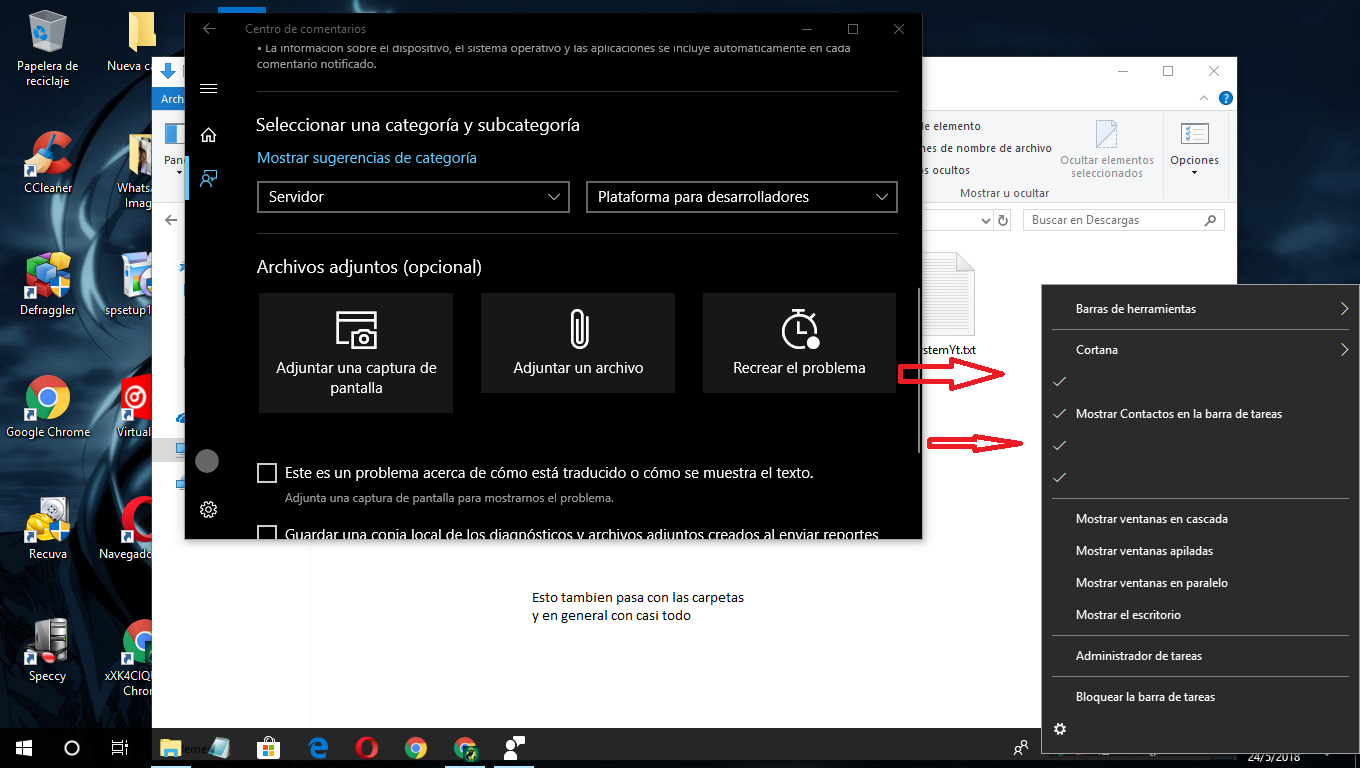
Task: Click the Buscar en Descargas search box
Action: tap(1124, 220)
